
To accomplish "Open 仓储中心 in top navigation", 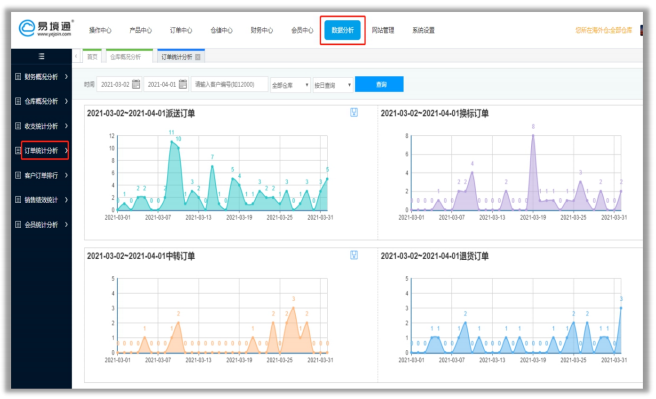I will pyautogui.click(x=221, y=30).
